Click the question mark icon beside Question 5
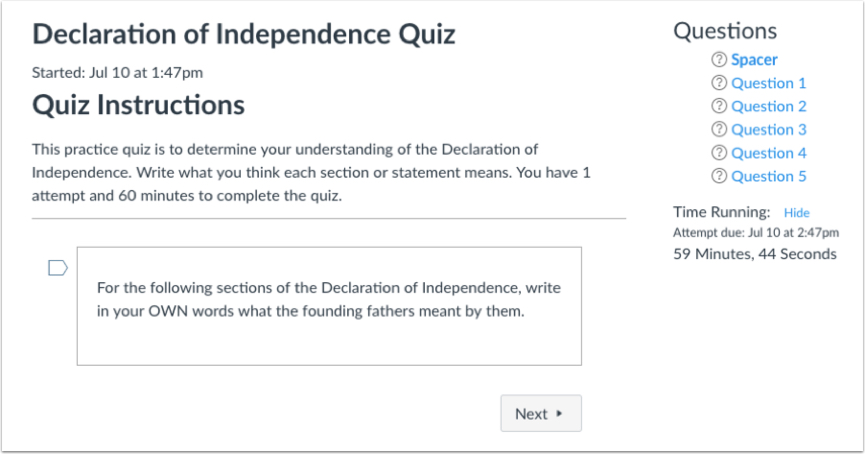 point(719,176)
